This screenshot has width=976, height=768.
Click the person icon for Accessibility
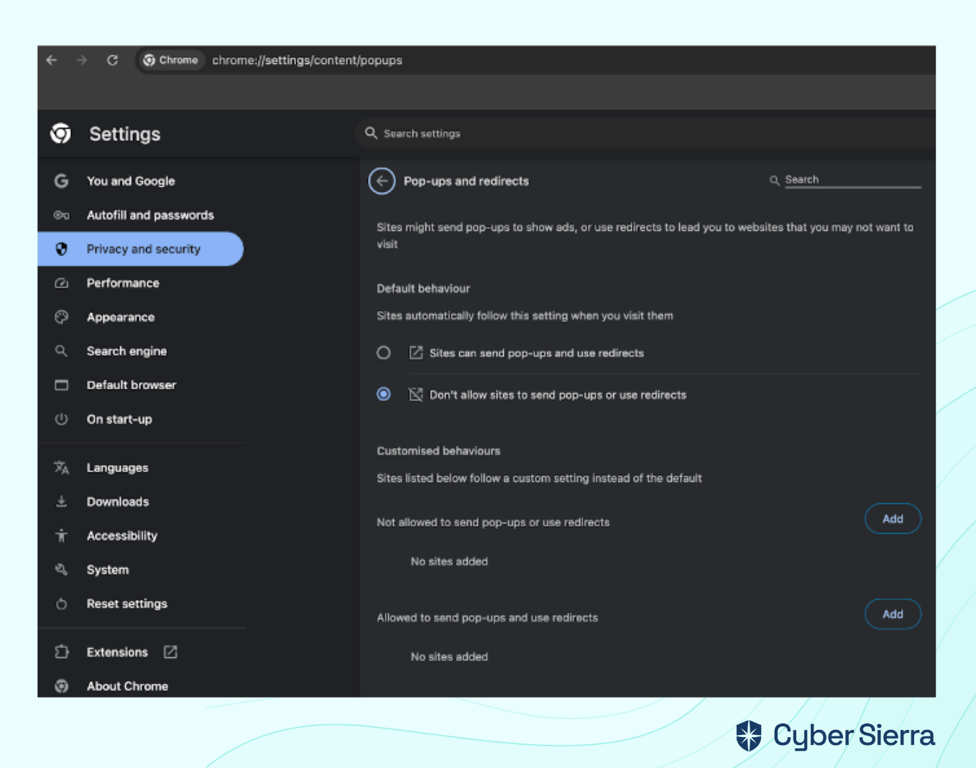(x=61, y=536)
